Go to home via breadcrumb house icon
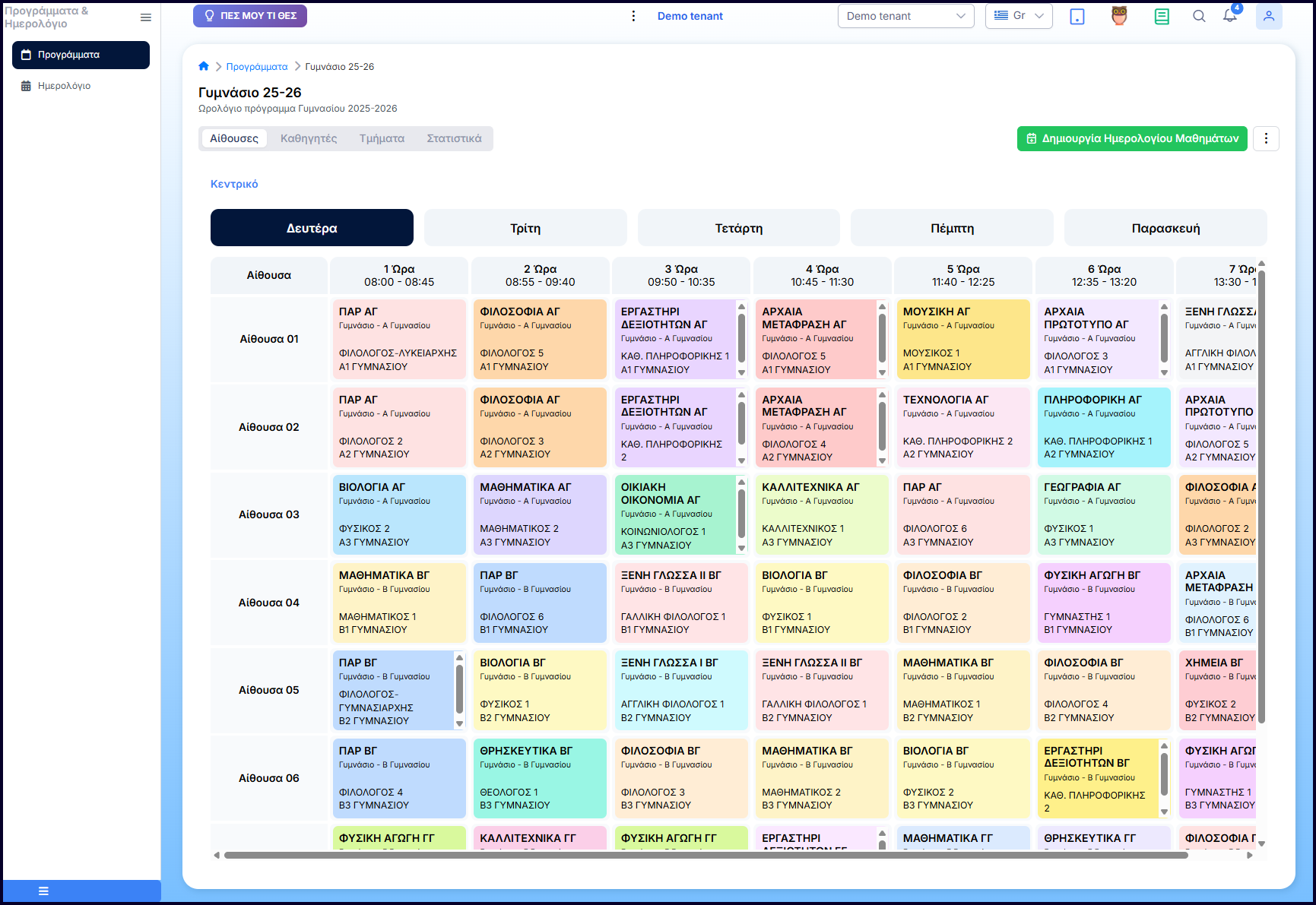1316x905 pixels. coord(204,66)
